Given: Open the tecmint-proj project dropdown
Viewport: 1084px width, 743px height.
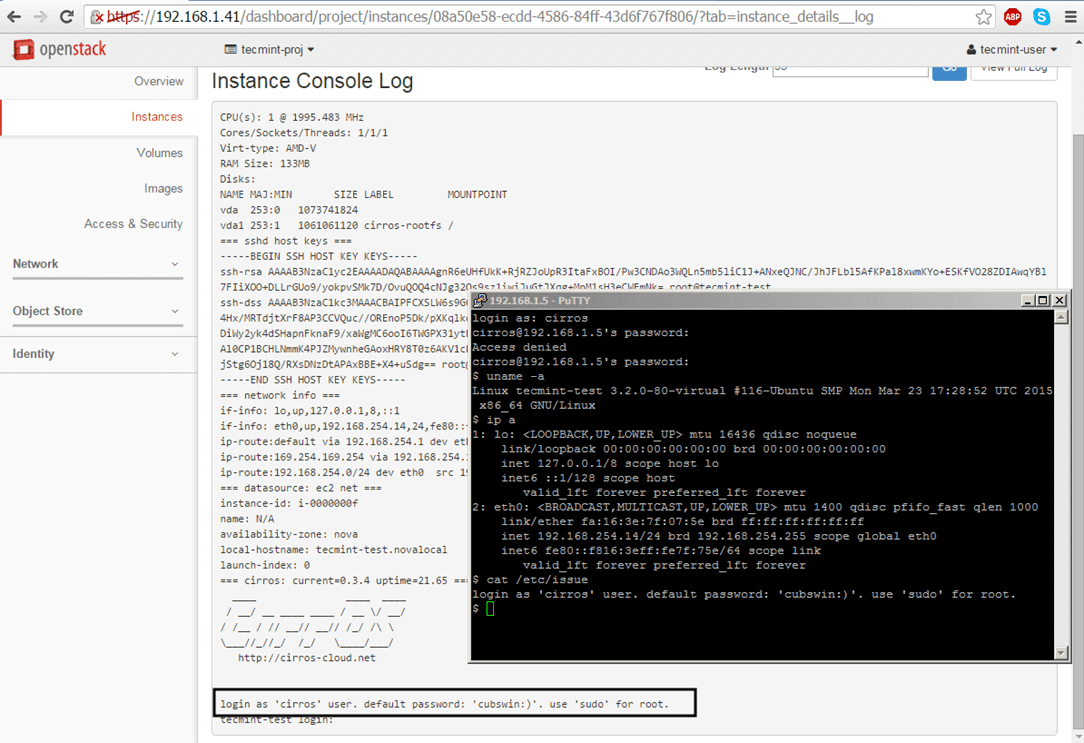Looking at the screenshot, I should coord(270,50).
